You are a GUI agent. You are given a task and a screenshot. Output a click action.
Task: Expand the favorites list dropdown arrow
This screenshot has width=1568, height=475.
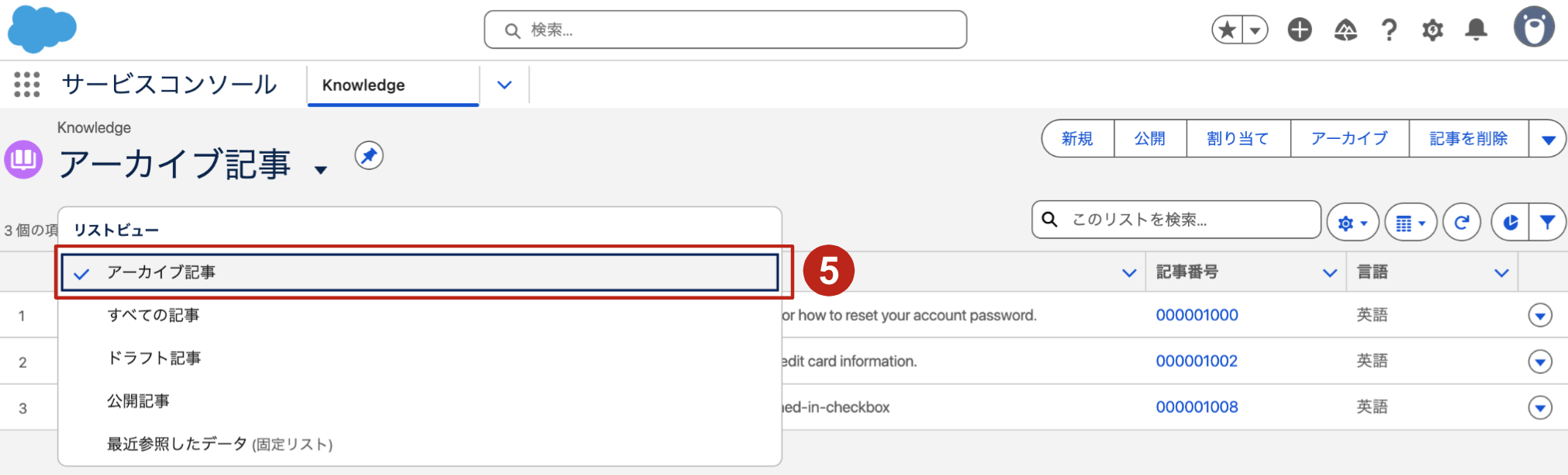point(1255,30)
